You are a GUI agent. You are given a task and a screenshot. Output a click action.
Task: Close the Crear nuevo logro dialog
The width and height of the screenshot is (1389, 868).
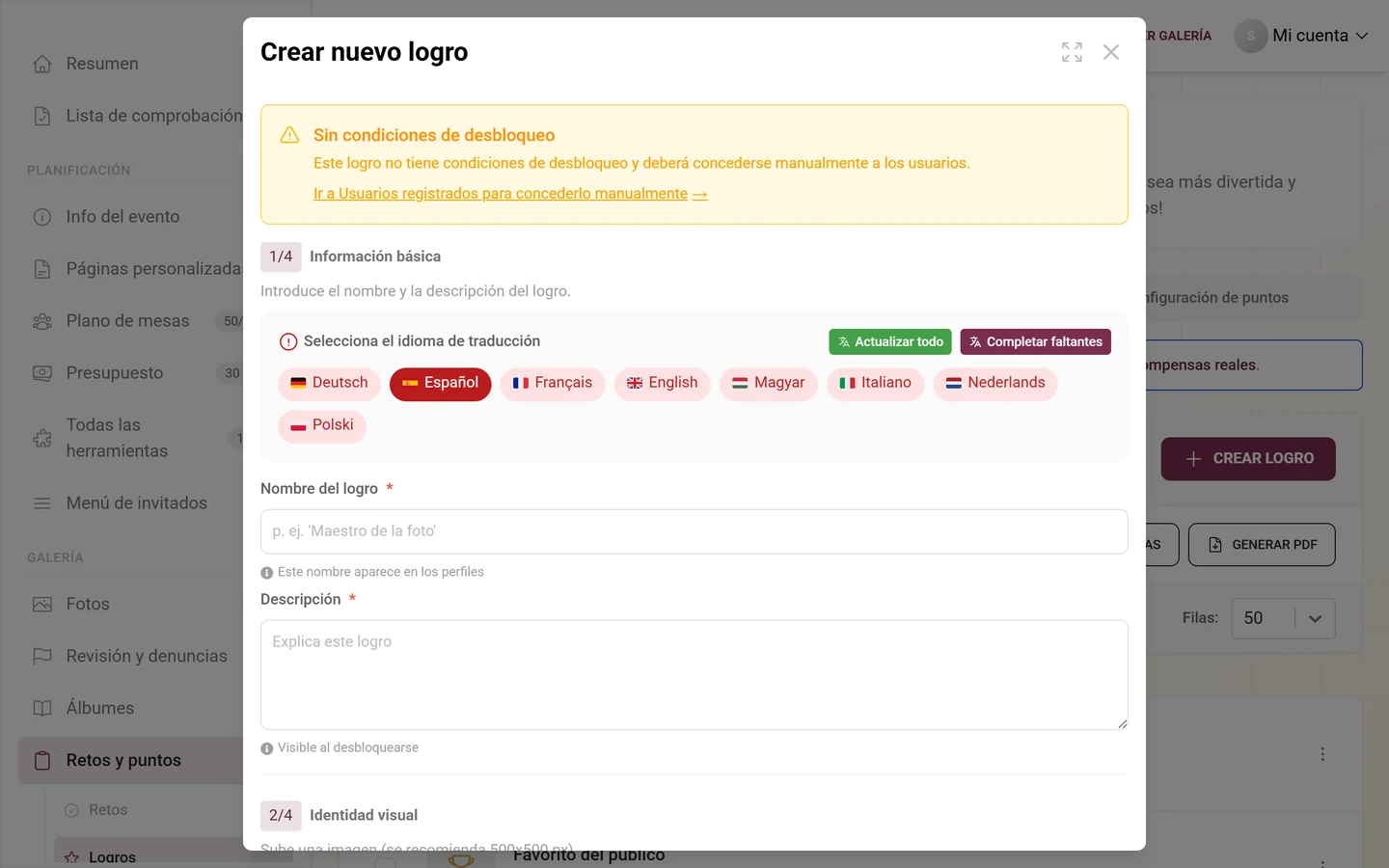coord(1111,52)
